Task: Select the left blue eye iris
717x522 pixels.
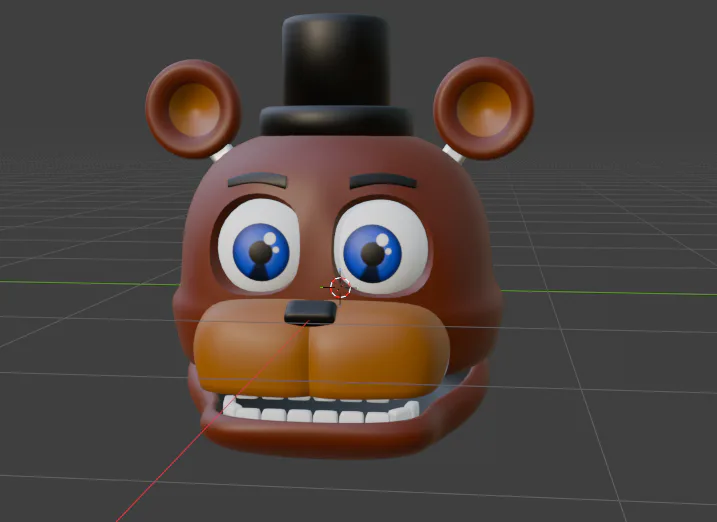Action: coord(261,252)
